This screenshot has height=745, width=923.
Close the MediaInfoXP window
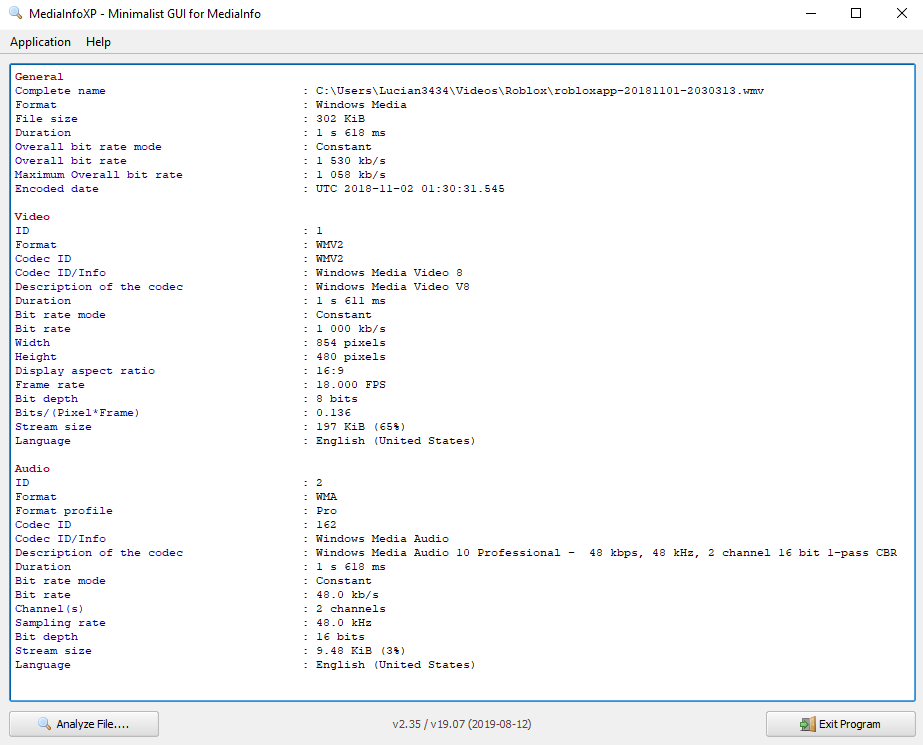click(x=901, y=13)
